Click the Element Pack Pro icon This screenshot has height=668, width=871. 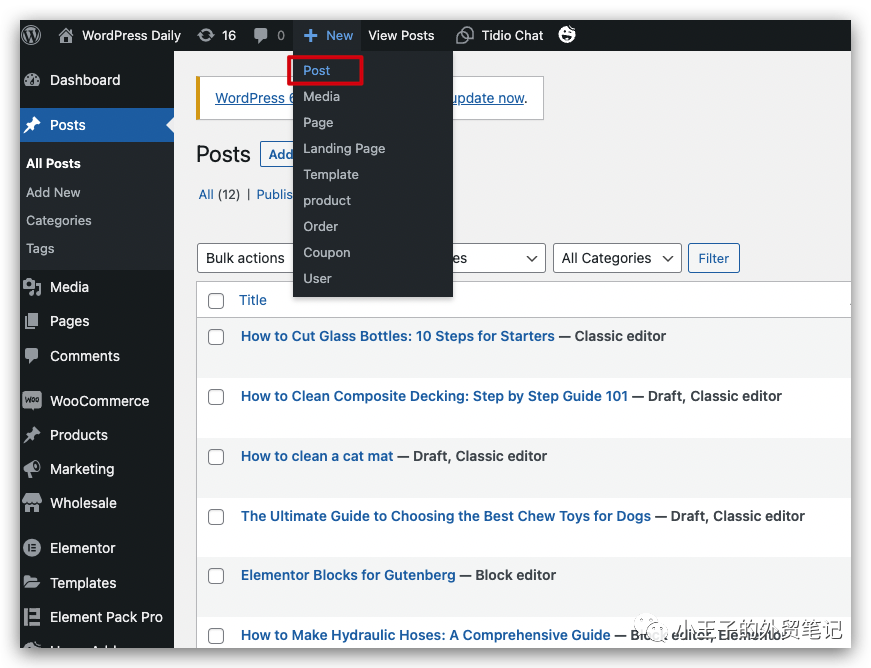(32, 617)
